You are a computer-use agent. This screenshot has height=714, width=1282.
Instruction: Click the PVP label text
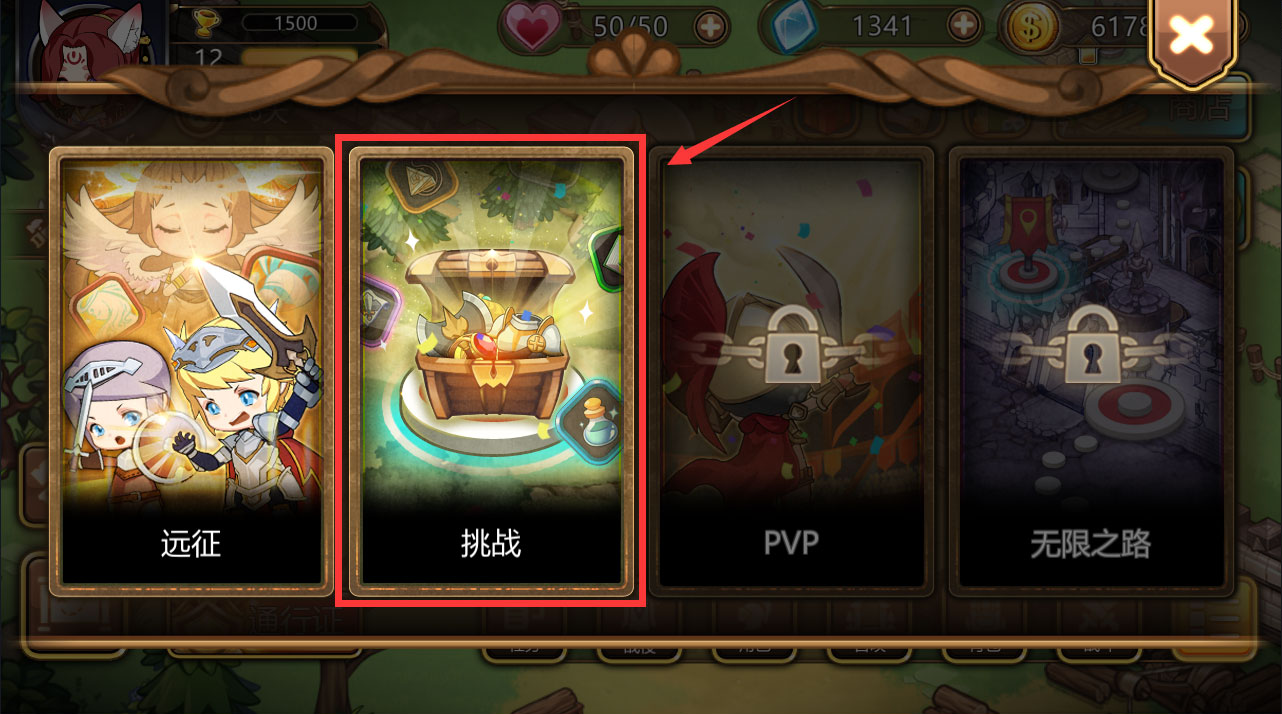pos(791,543)
